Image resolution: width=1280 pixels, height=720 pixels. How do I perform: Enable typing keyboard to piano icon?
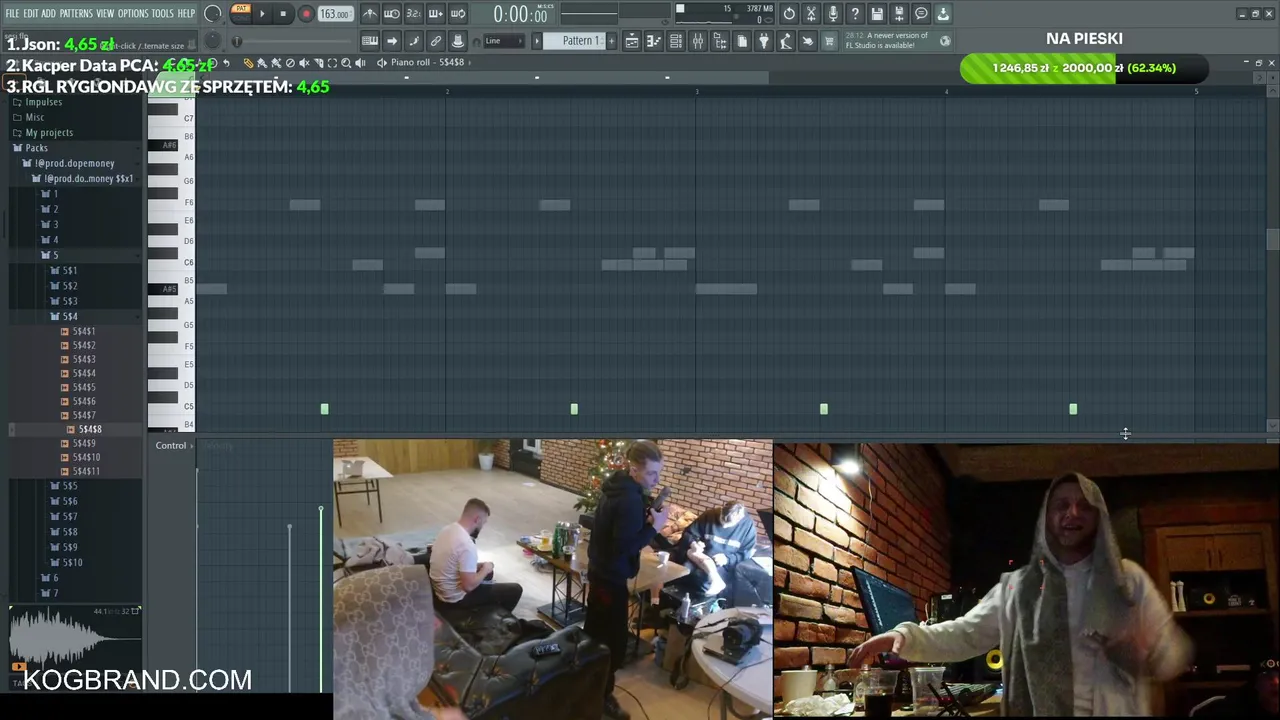pos(370,41)
